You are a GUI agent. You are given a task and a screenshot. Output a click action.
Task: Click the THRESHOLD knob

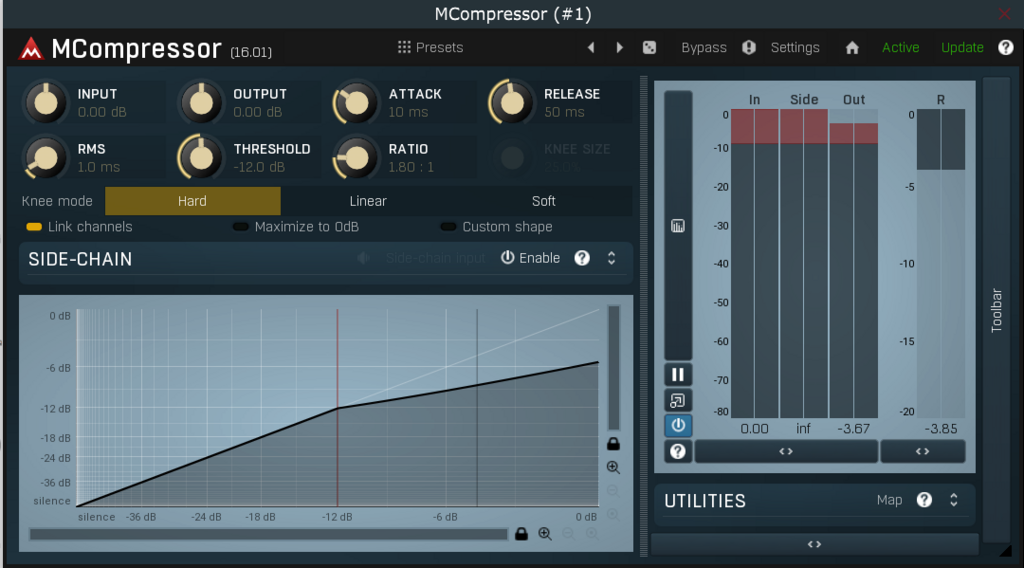click(x=201, y=157)
